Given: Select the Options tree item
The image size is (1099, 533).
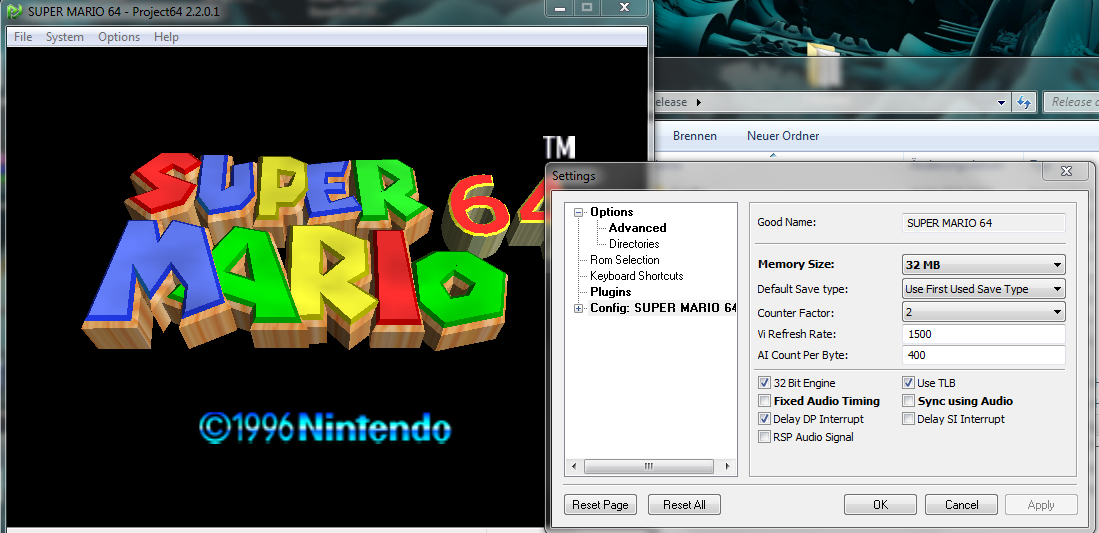Looking at the screenshot, I should click(x=611, y=212).
